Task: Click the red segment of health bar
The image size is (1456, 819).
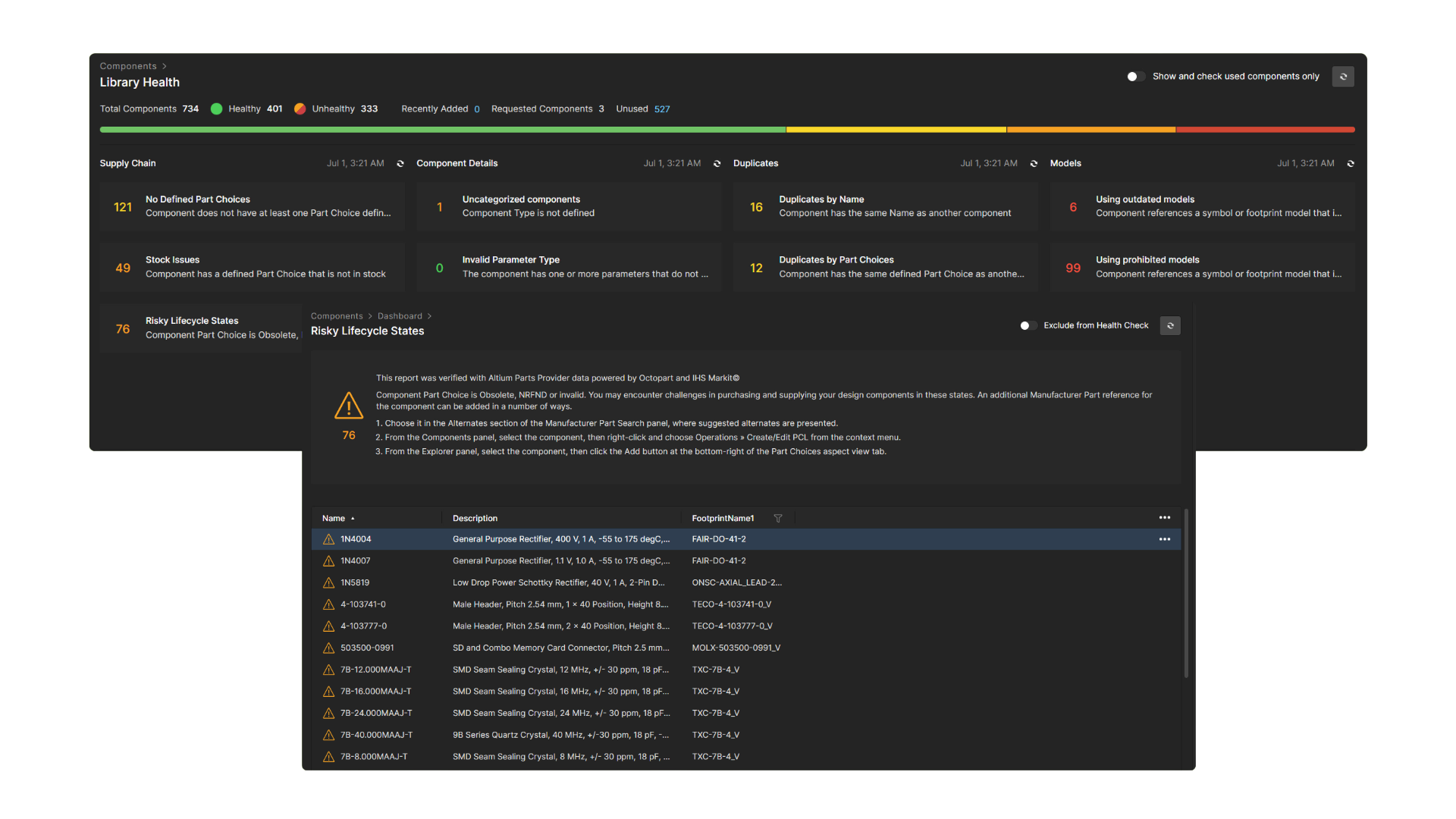Action: pyautogui.click(x=1265, y=130)
